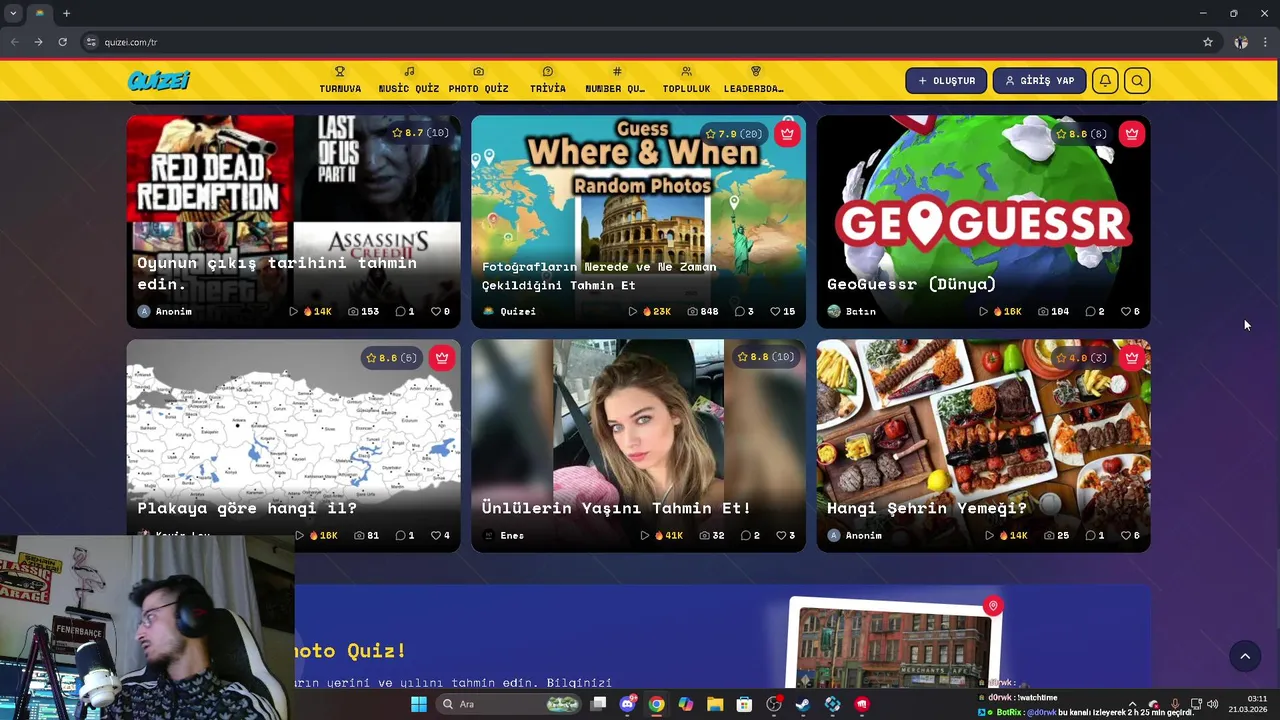Open the Where & When photo quiz card
The width and height of the screenshot is (1280, 720).
tap(638, 221)
